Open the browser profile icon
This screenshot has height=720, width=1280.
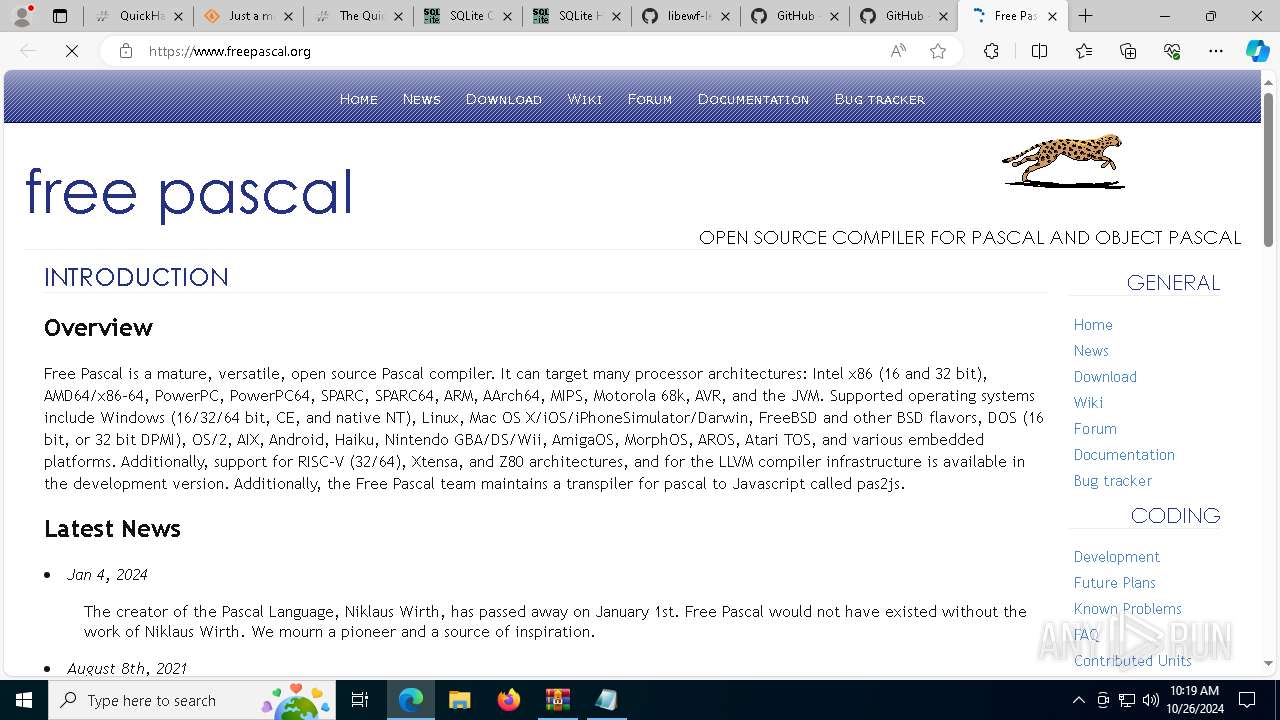click(x=22, y=16)
